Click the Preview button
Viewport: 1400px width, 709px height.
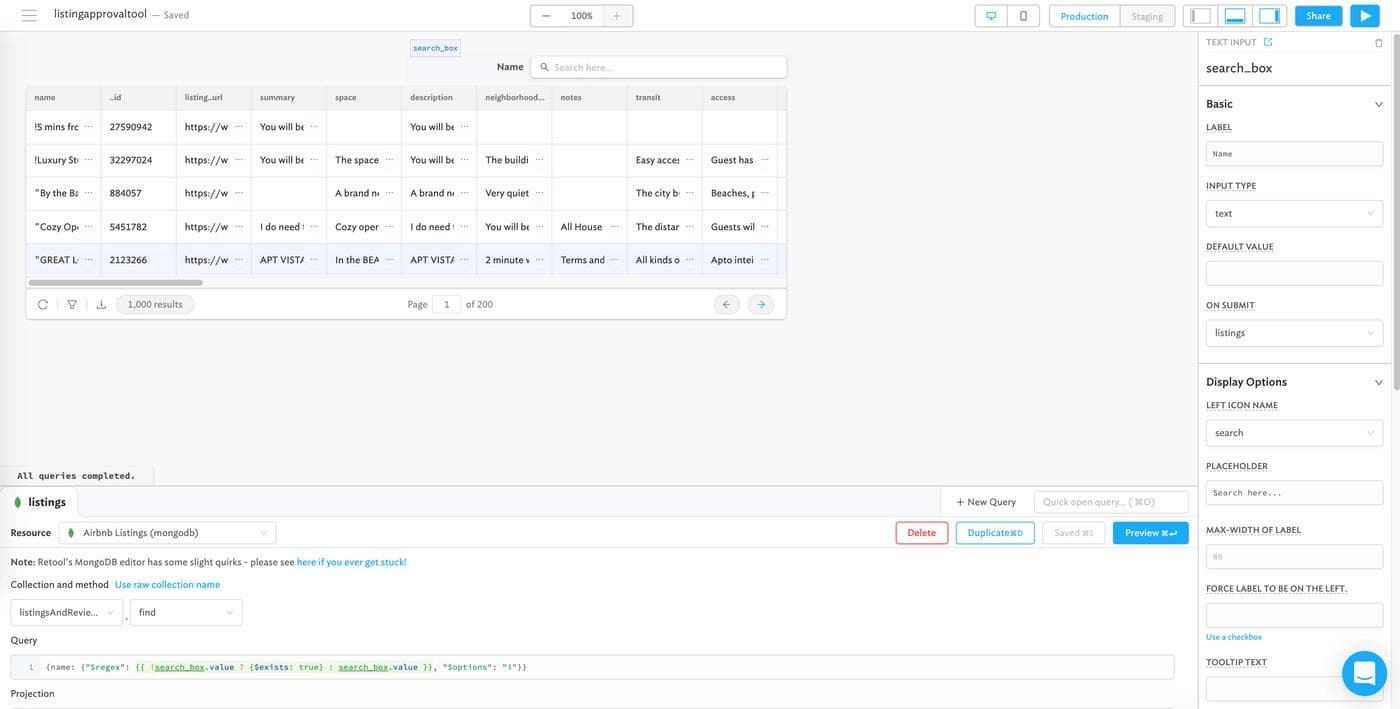coord(1150,533)
